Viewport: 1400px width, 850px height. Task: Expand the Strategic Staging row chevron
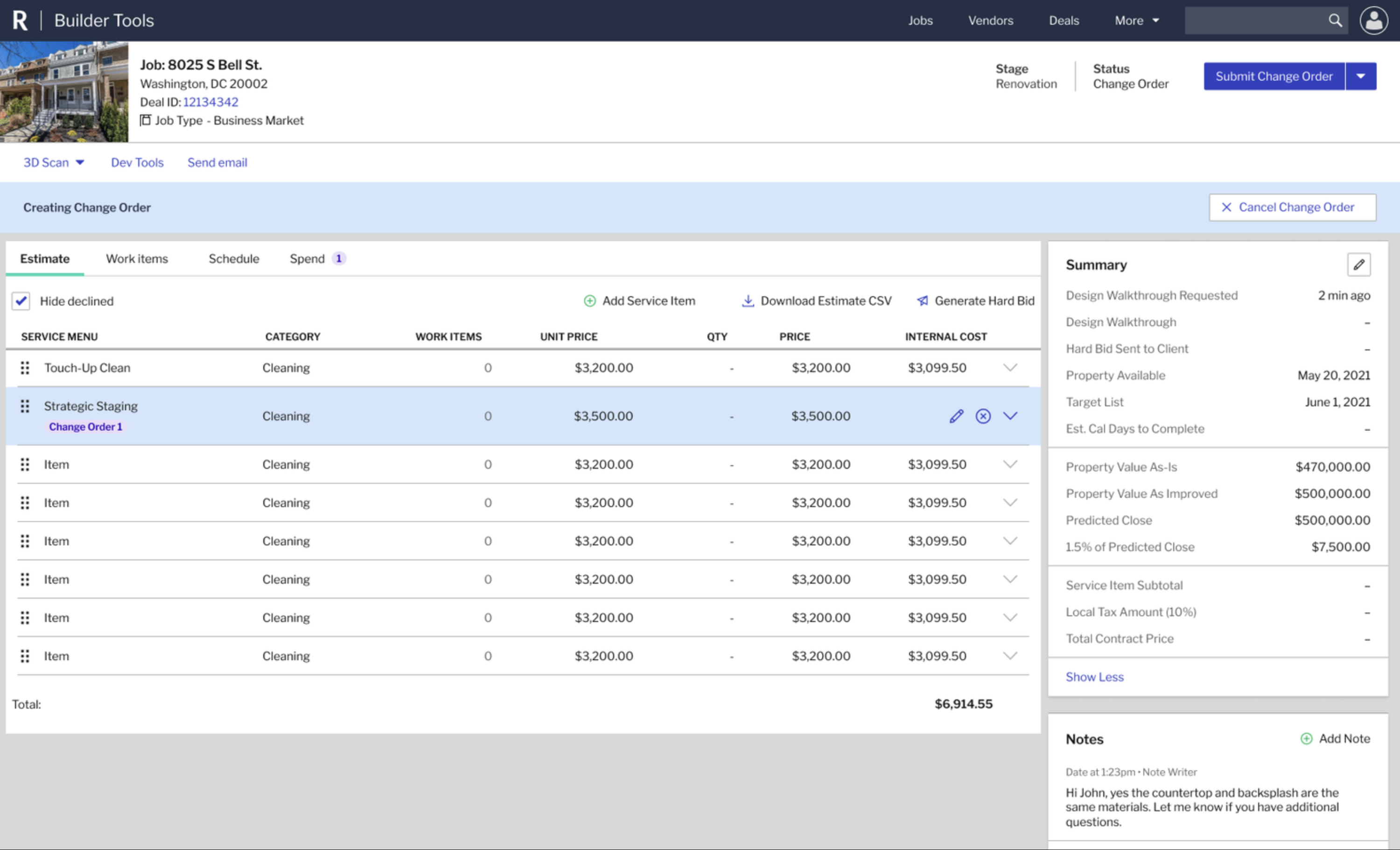1010,416
